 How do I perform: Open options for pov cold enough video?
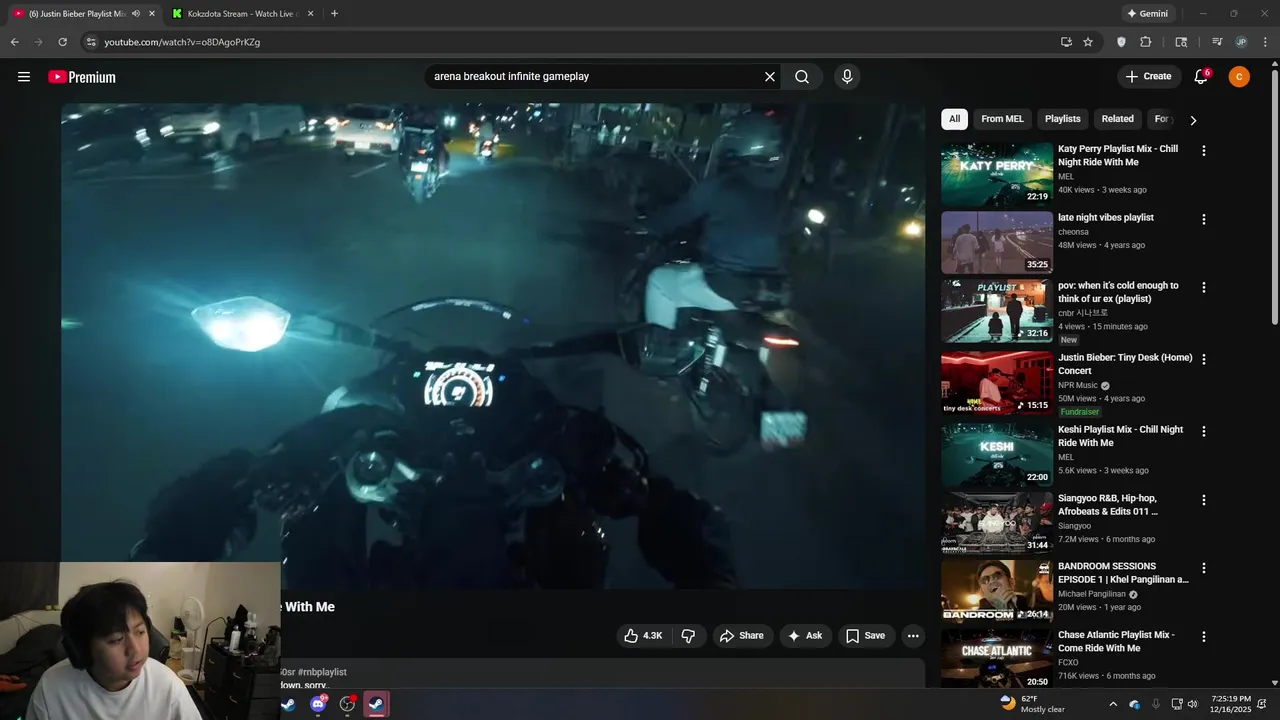1204,287
